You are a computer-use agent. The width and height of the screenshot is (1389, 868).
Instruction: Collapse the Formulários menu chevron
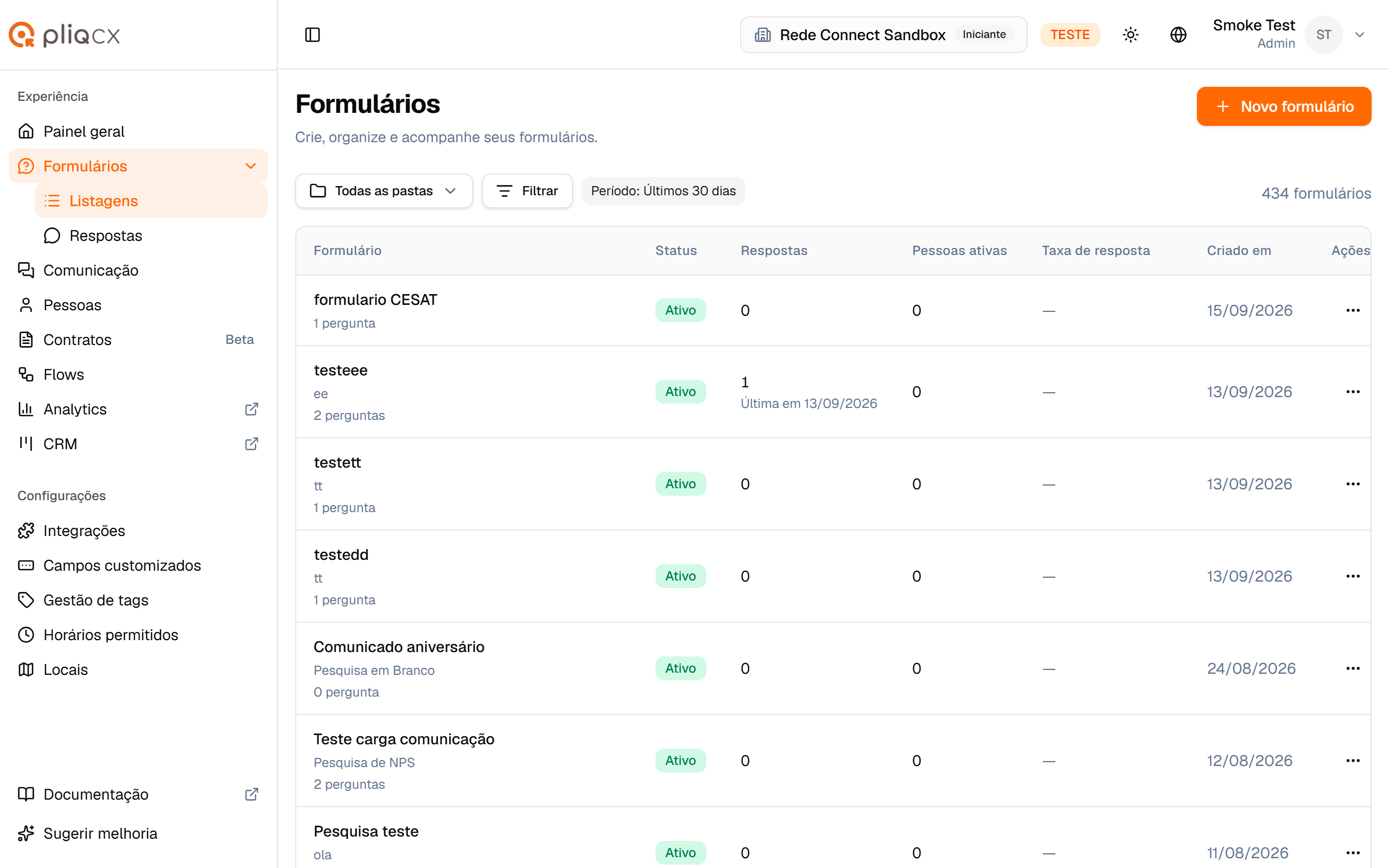[x=250, y=166]
